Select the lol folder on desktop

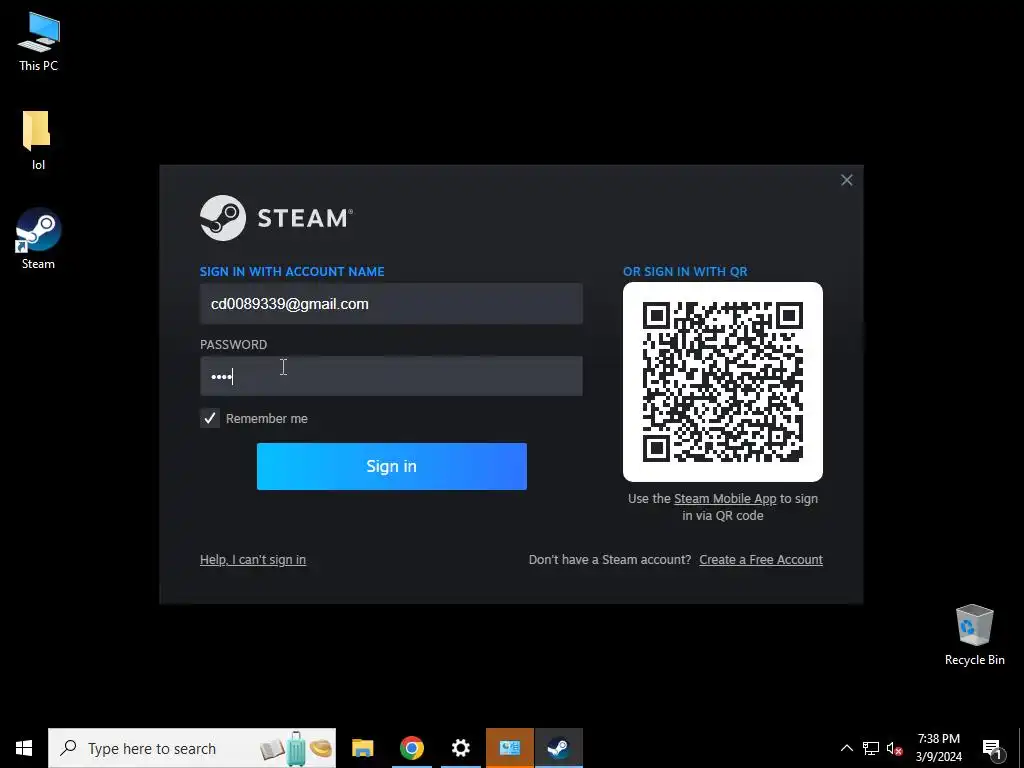point(38,140)
